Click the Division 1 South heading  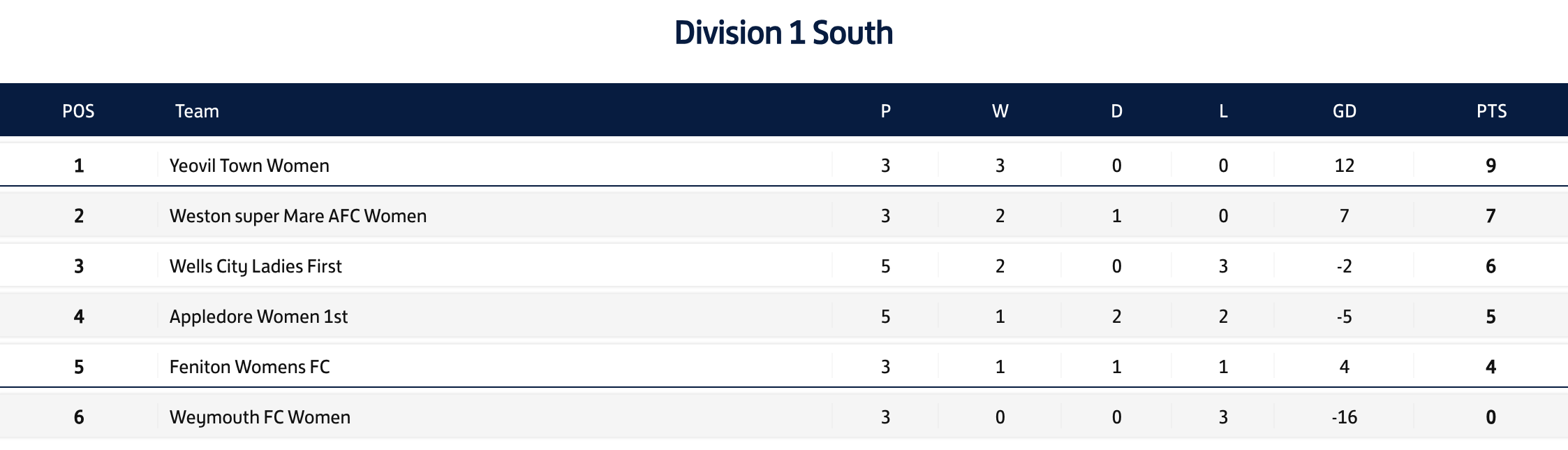[783, 33]
